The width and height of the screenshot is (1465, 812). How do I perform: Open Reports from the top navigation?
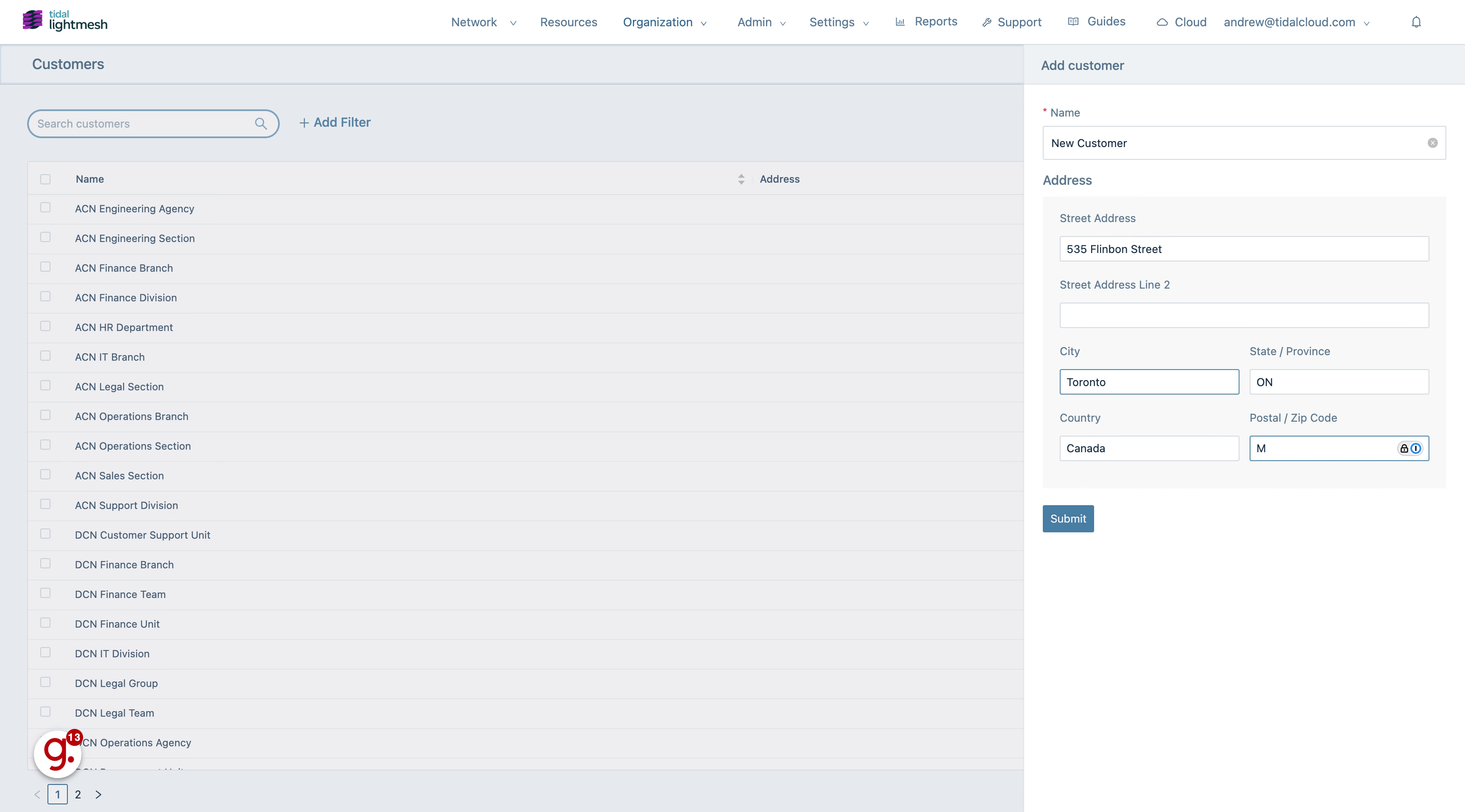click(926, 22)
